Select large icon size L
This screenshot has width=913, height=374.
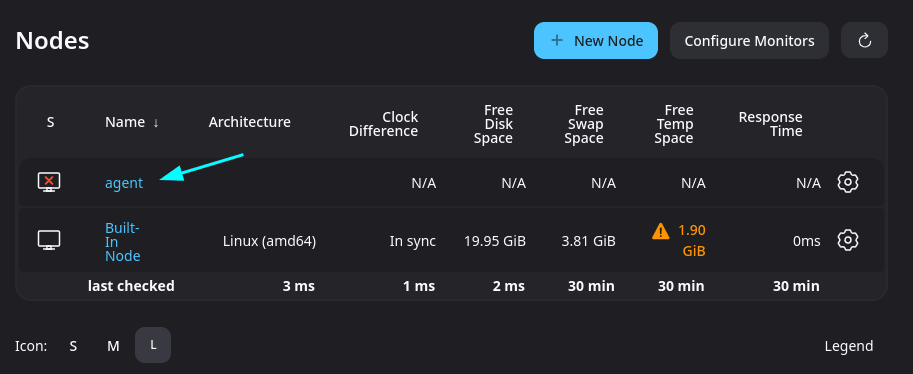click(153, 345)
